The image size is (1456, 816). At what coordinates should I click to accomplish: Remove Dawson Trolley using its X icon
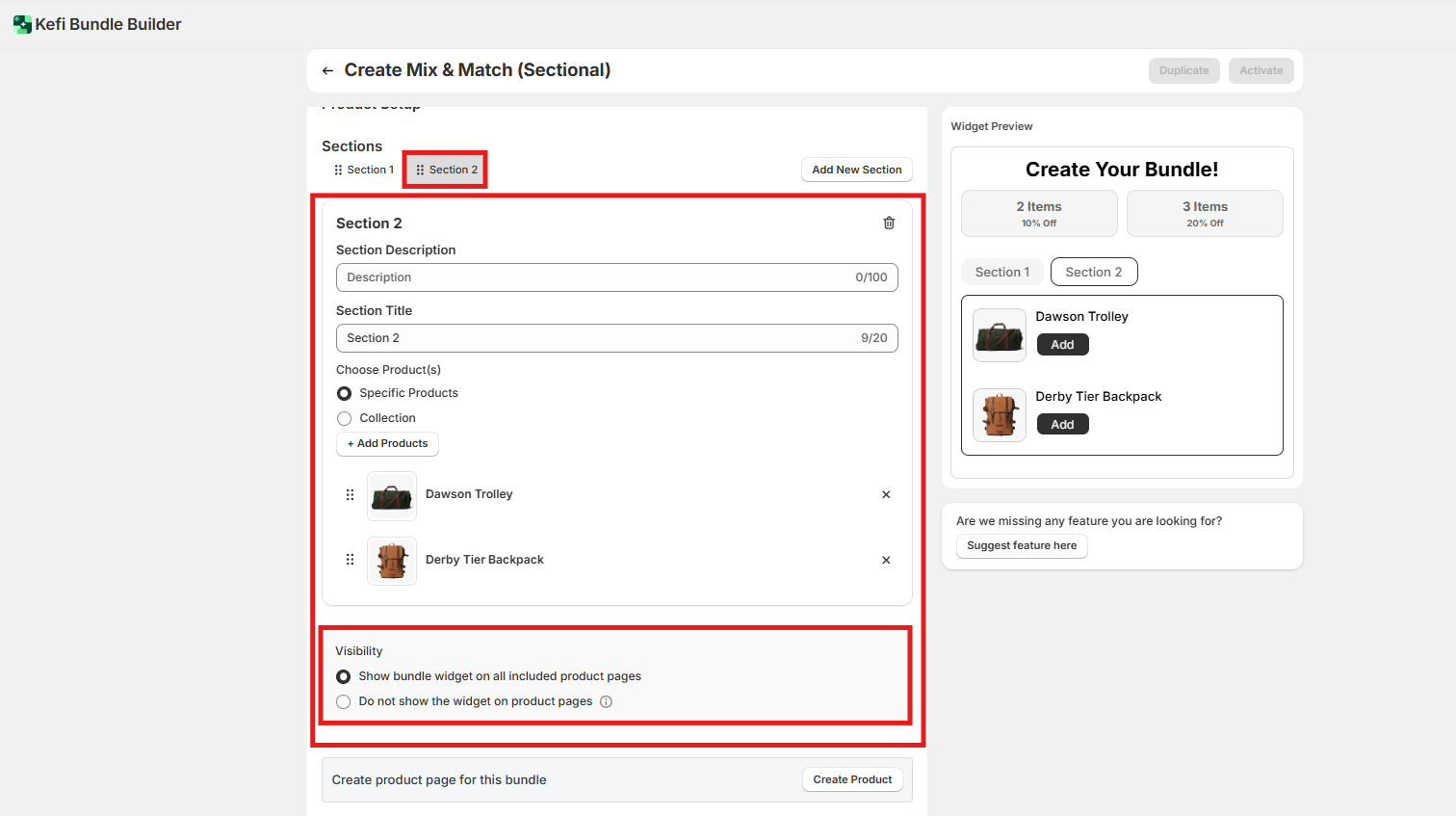[886, 494]
